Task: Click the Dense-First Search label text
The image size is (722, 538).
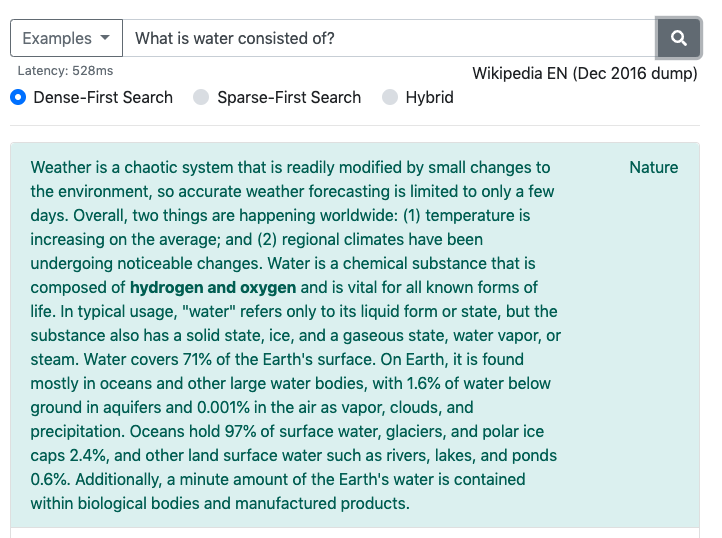Action: (x=103, y=97)
